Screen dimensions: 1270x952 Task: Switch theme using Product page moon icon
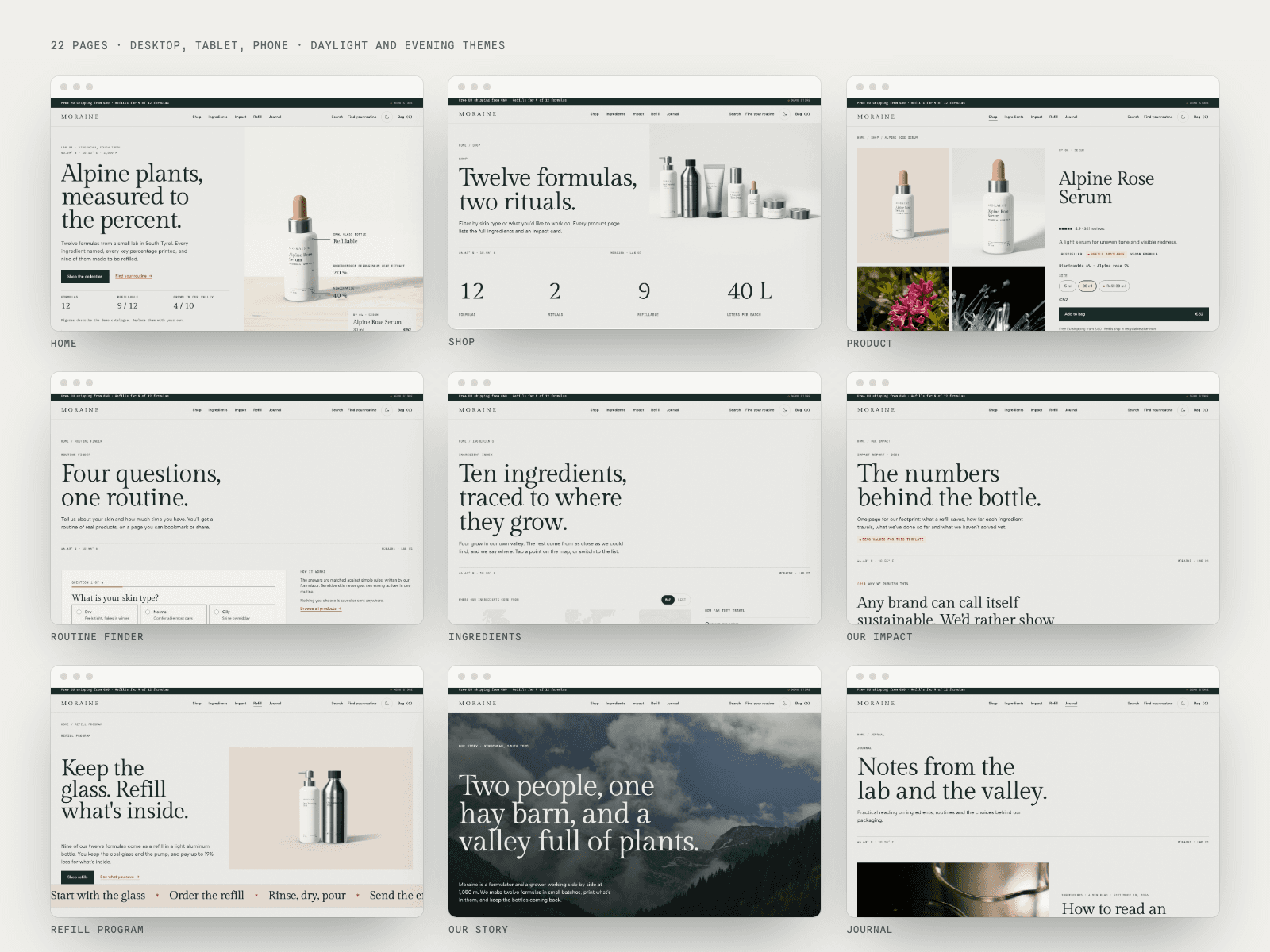(1183, 117)
